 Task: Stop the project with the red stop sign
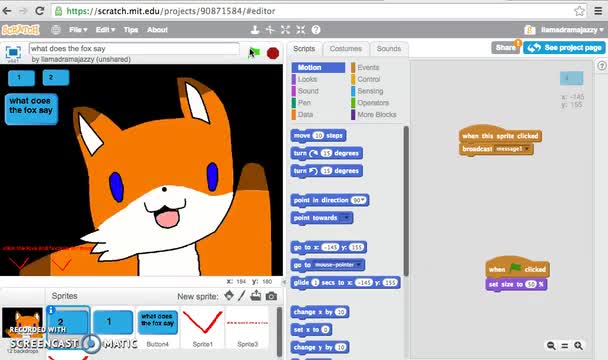point(273,53)
